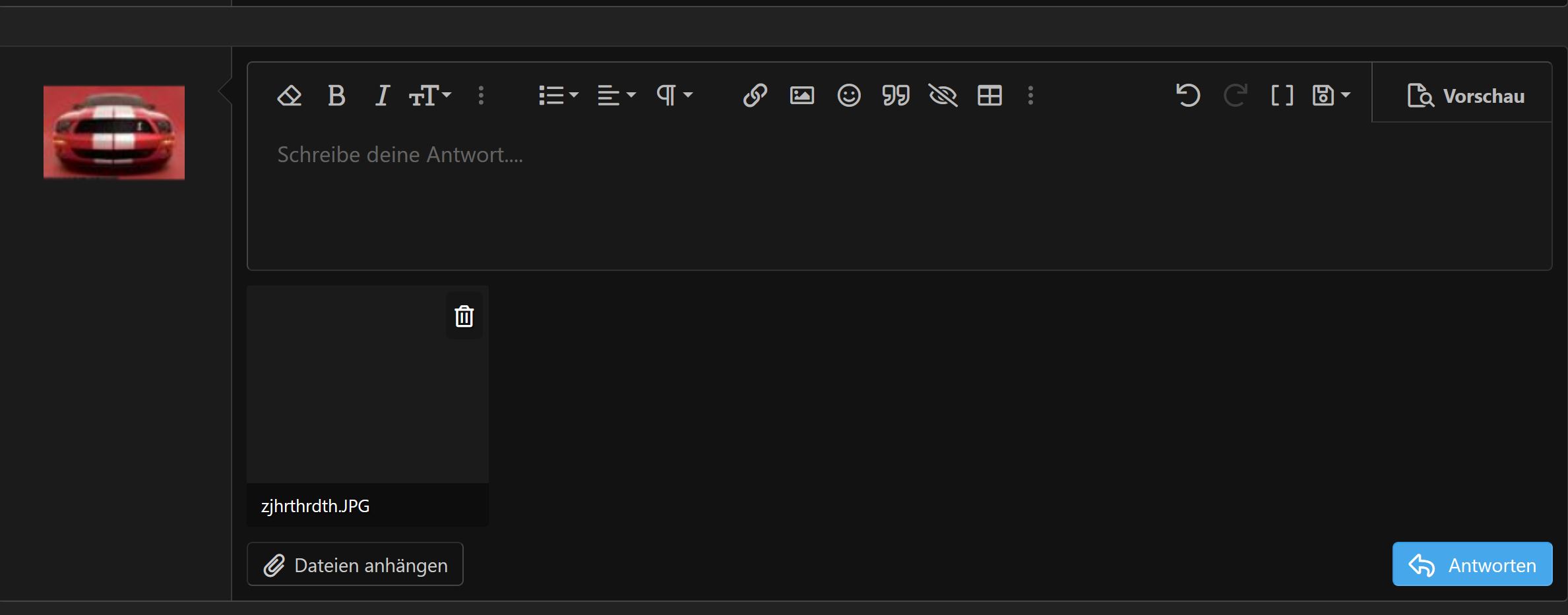Image resolution: width=1568 pixels, height=615 pixels.
Task: Insert spoiler with crossed-eye icon
Action: coord(943,96)
